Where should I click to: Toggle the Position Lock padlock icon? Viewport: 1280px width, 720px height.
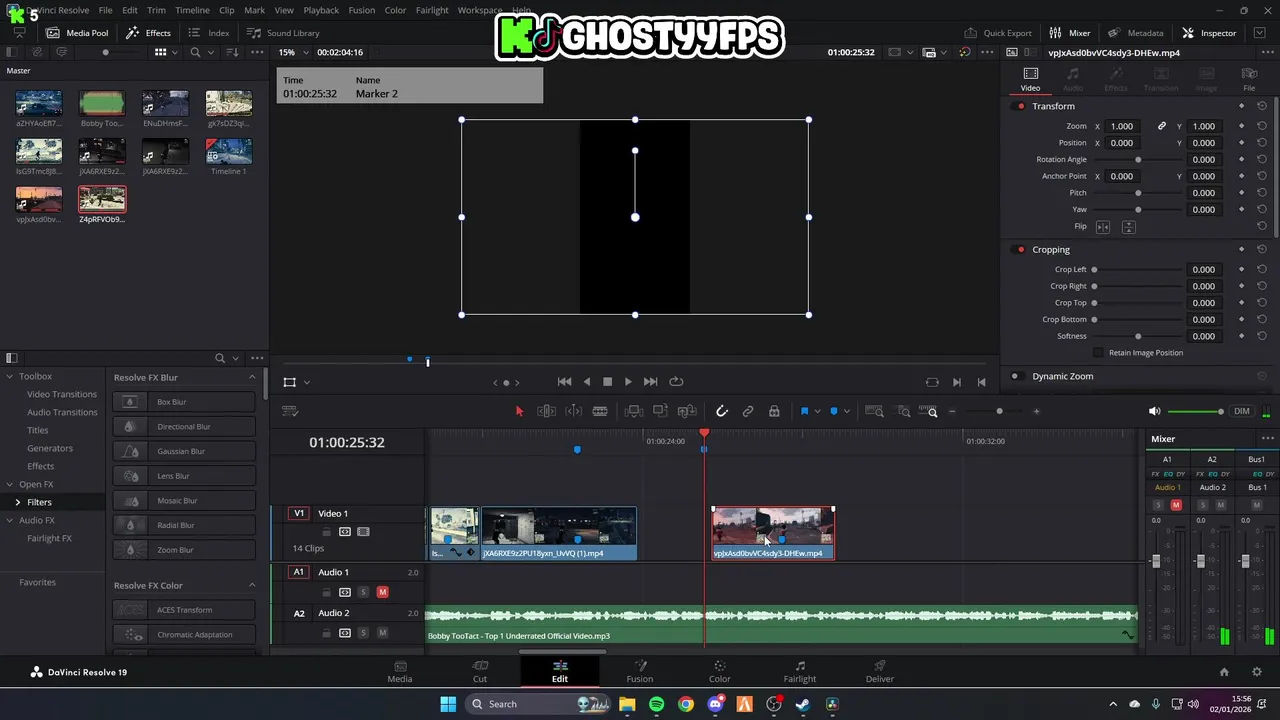(x=774, y=411)
